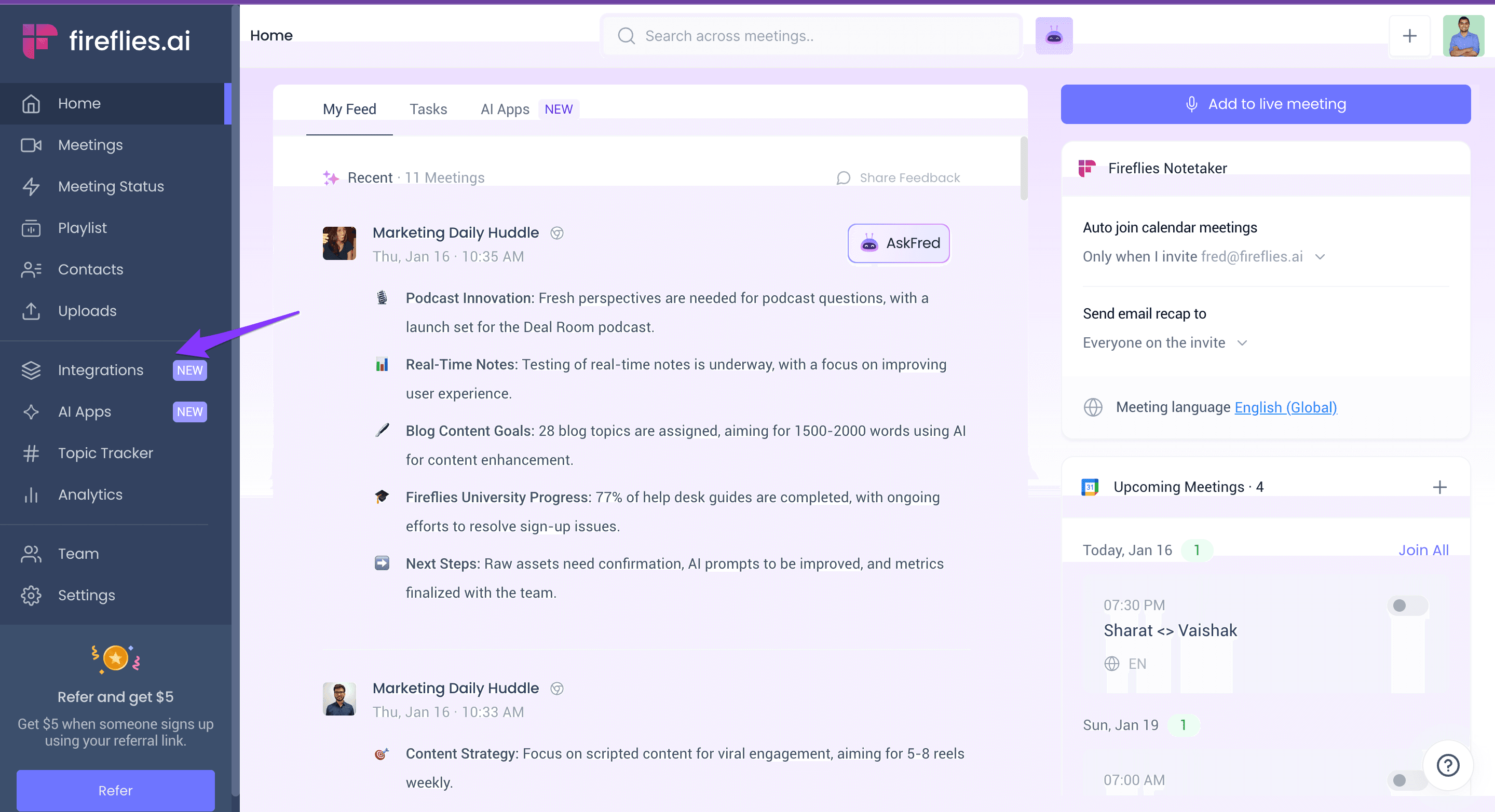Screen dimensions: 1495x812
Task: Click Join All link
Action: click(x=1423, y=550)
